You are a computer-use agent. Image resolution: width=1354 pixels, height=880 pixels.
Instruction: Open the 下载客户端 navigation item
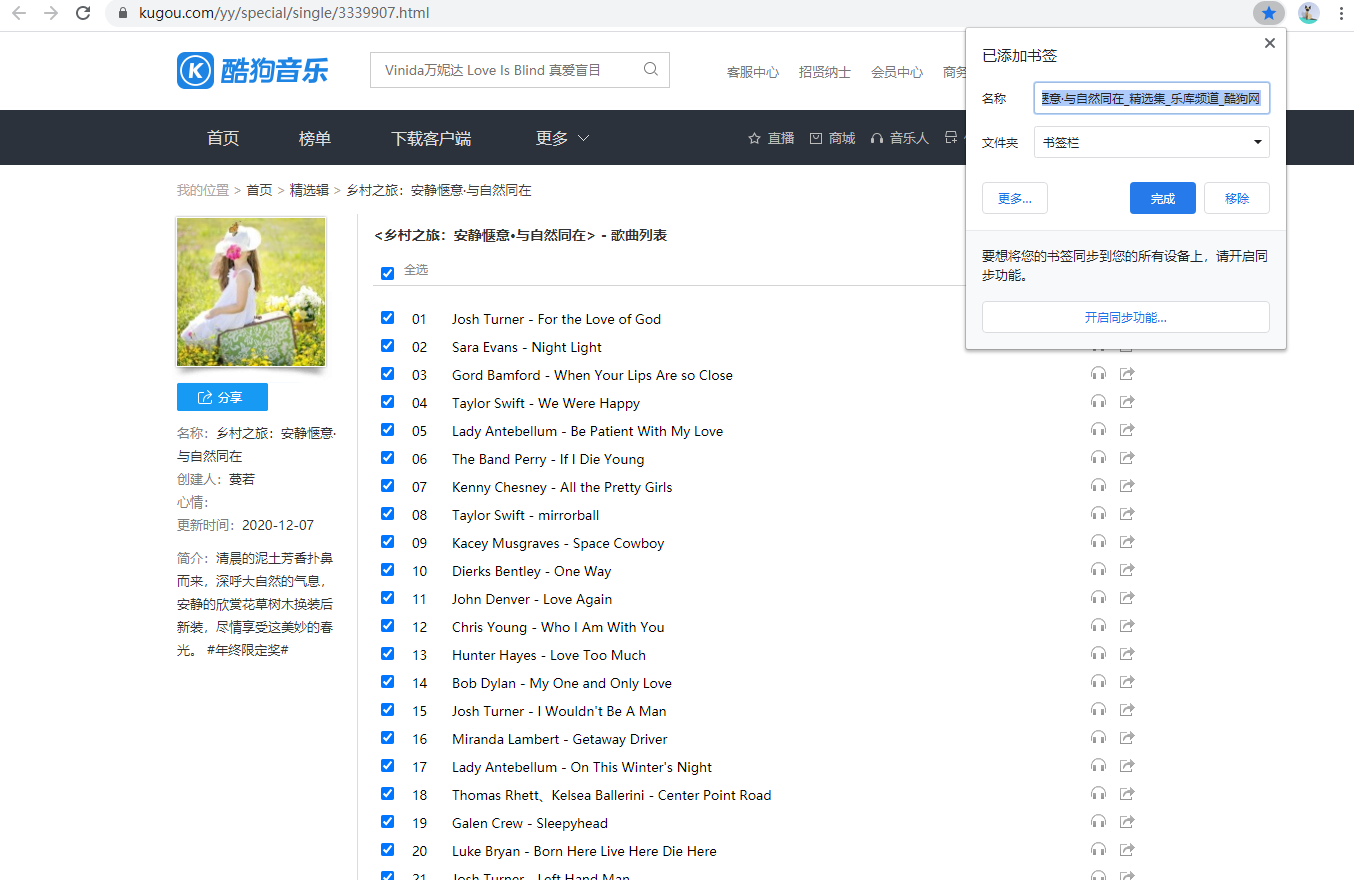[431, 138]
